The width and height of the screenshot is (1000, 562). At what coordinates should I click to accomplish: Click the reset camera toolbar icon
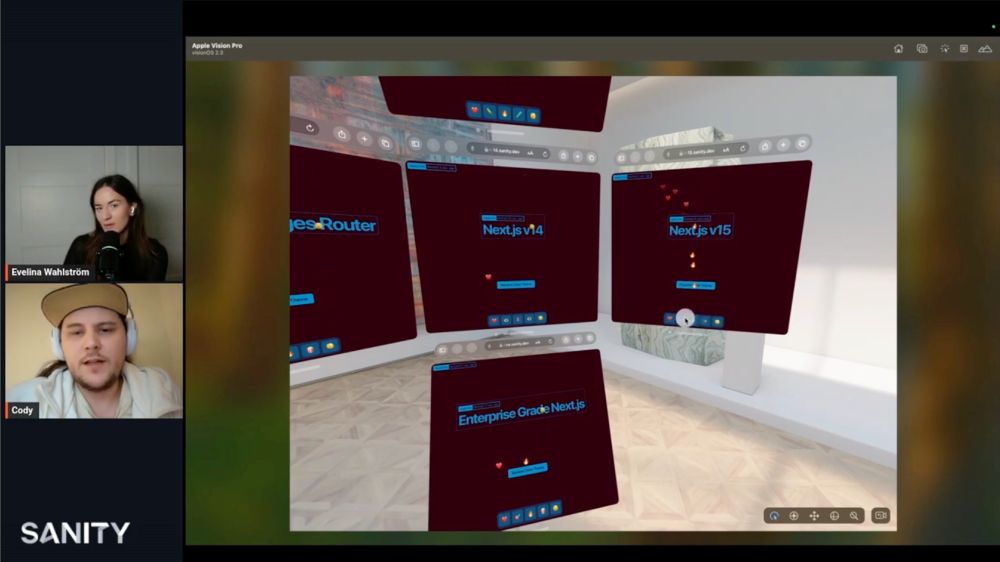(963, 48)
